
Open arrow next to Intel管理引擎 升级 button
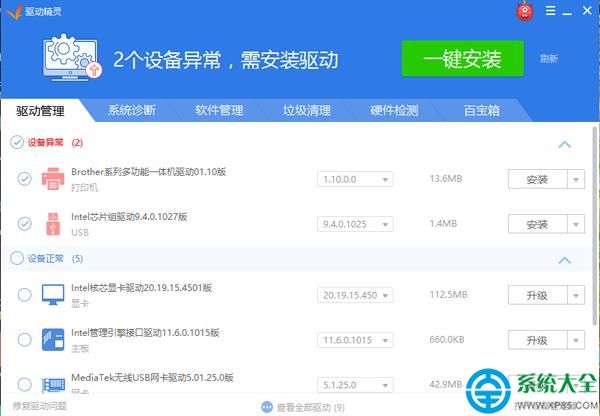[x=576, y=340]
